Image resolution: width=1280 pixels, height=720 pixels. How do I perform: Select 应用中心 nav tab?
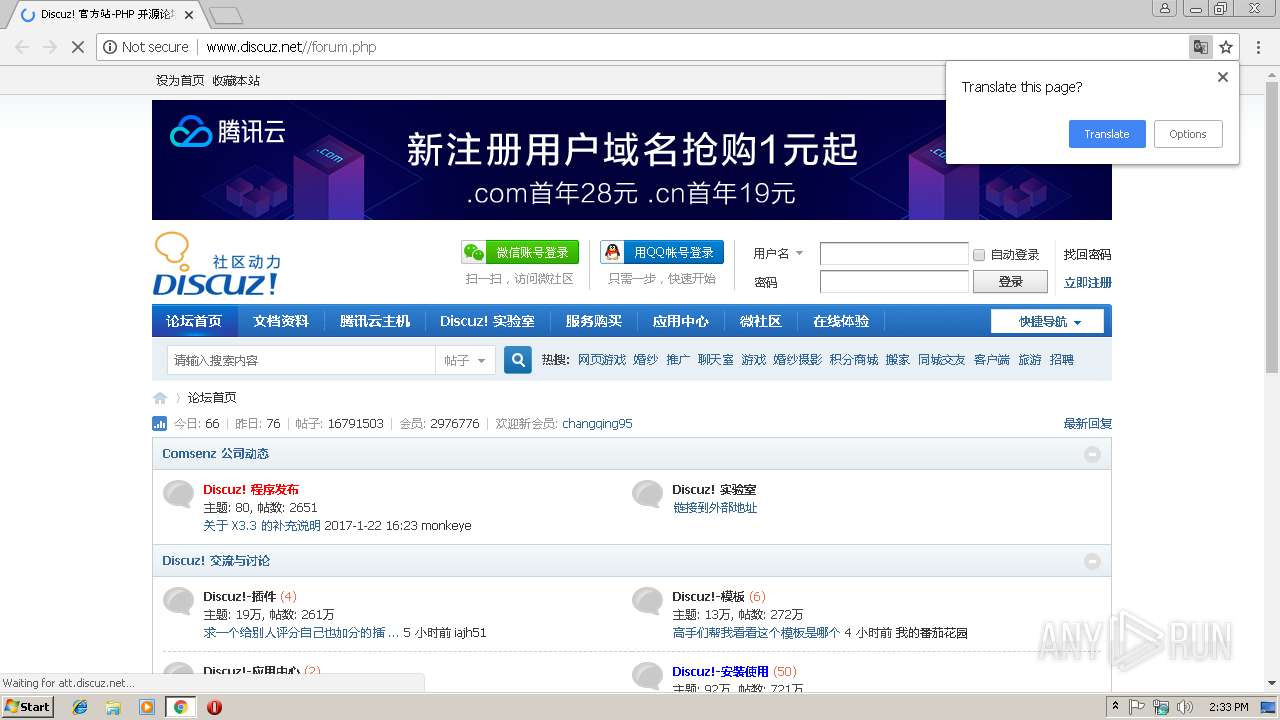(x=680, y=321)
